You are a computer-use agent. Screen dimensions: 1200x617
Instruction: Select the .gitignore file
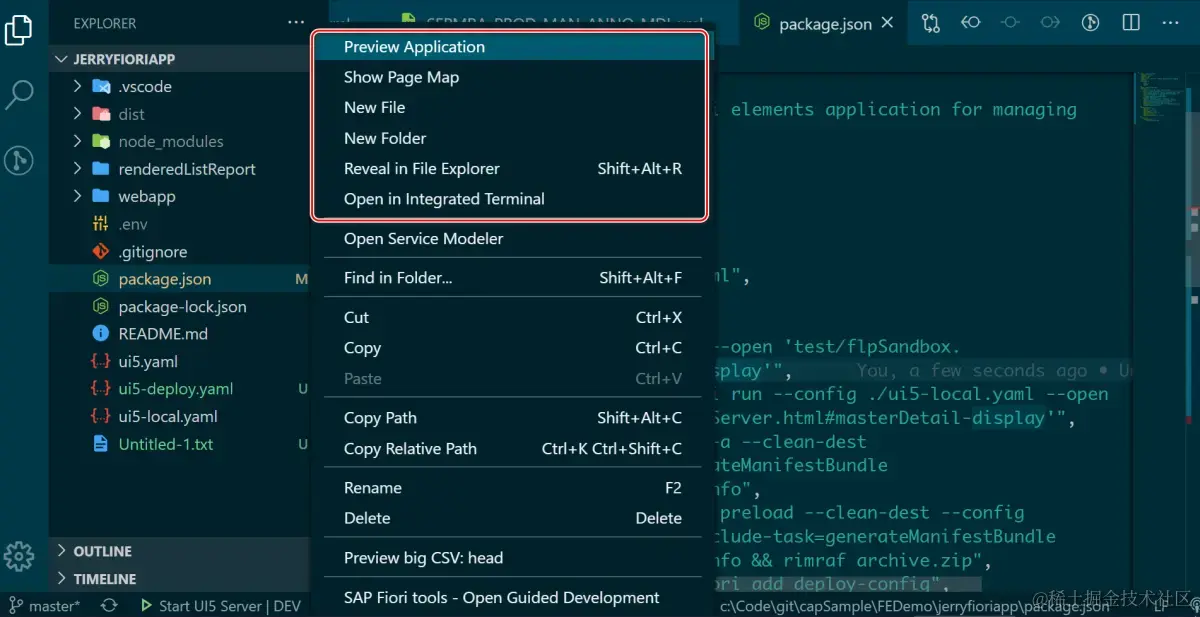tap(180, 252)
